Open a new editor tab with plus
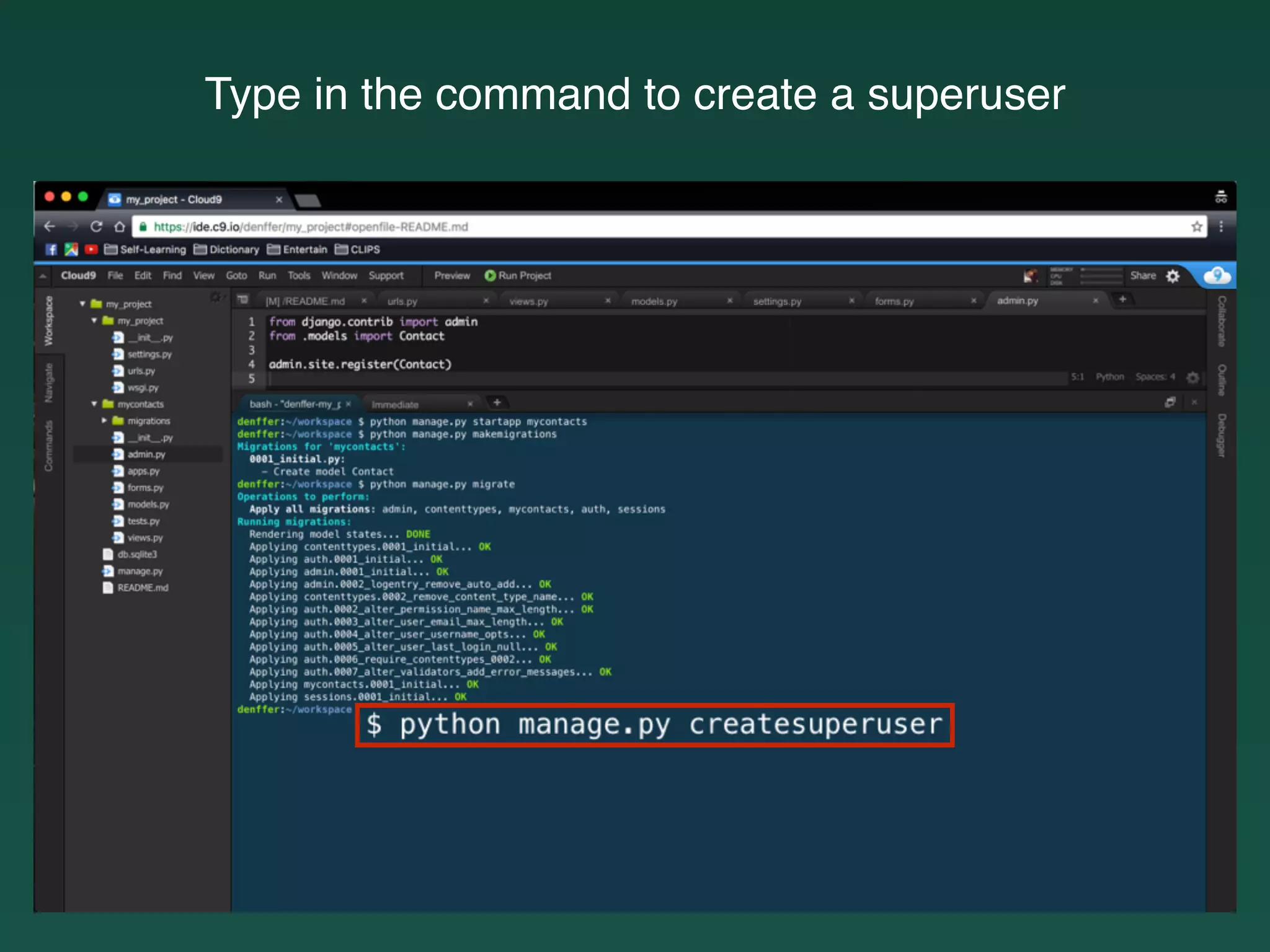The image size is (1270, 952). point(1122,299)
